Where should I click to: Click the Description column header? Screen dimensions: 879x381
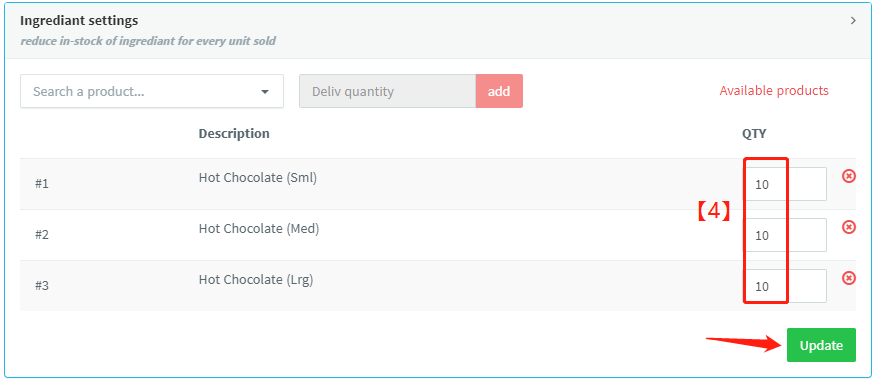pyautogui.click(x=234, y=133)
